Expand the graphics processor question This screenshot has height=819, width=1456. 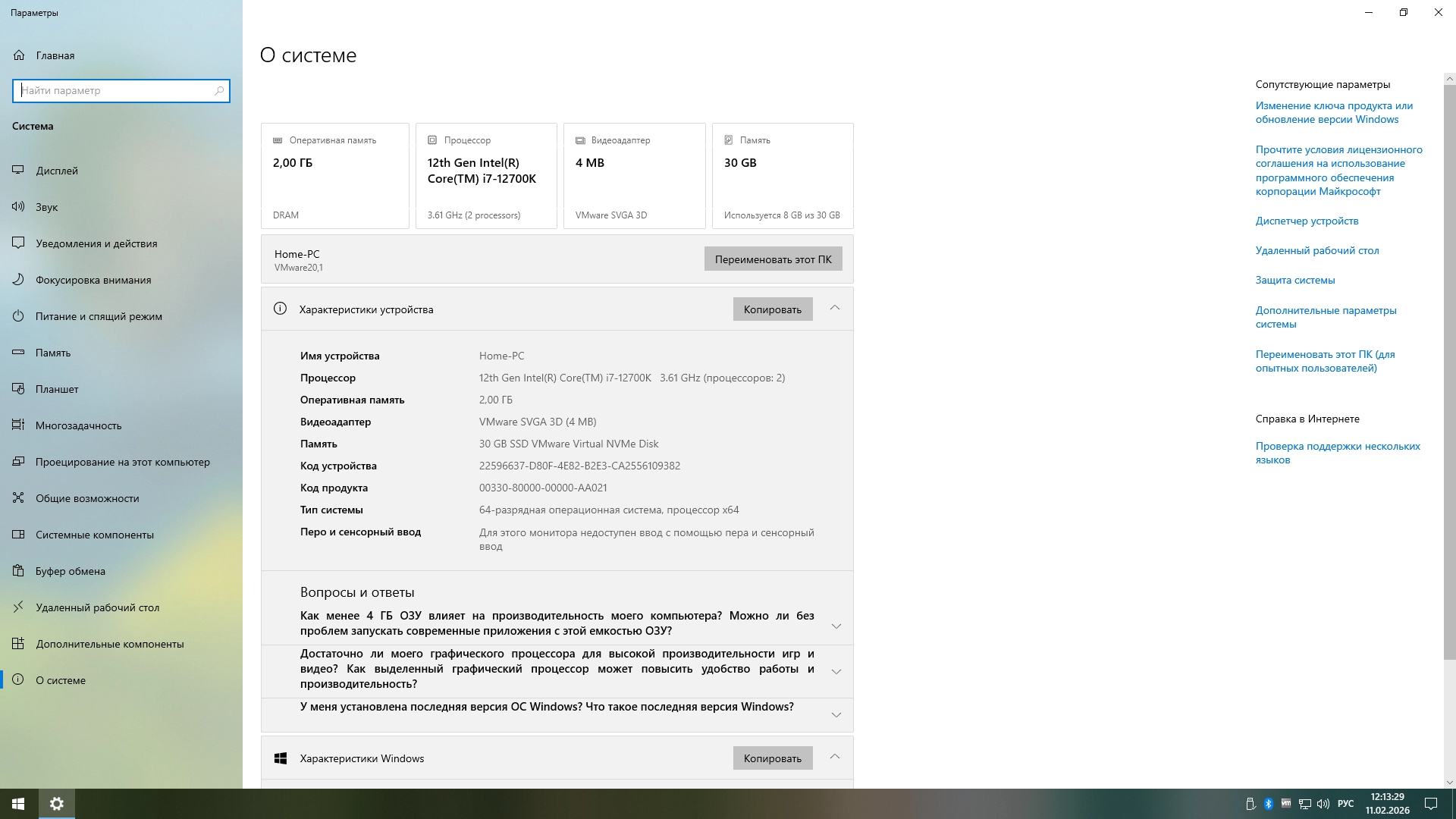click(836, 672)
